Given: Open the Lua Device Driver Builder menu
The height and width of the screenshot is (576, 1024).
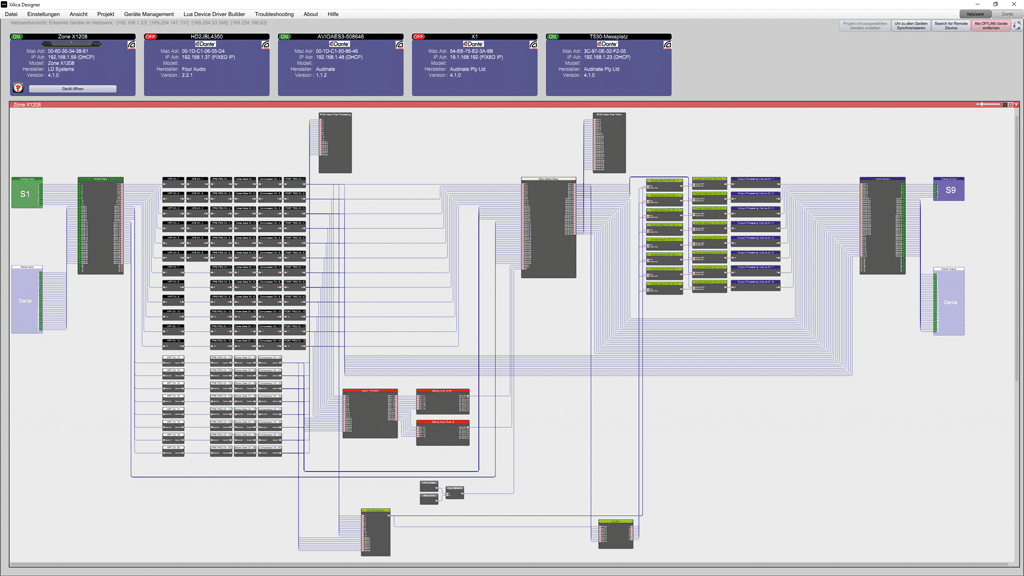Looking at the screenshot, I should click(x=214, y=14).
